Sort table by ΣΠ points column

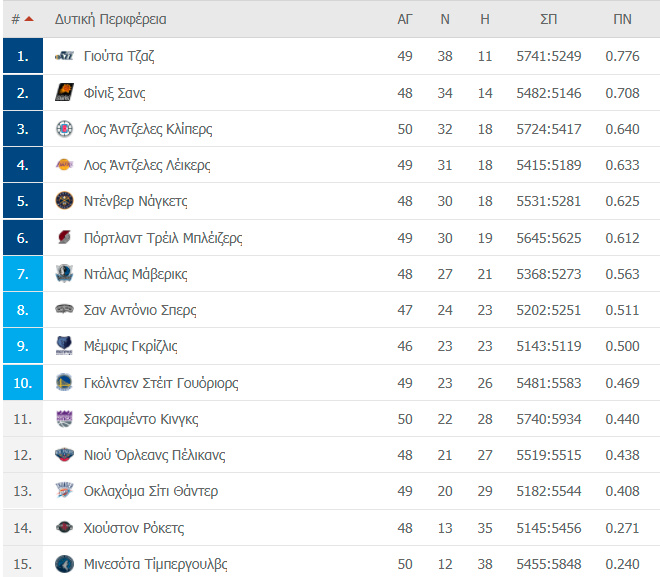(x=548, y=19)
